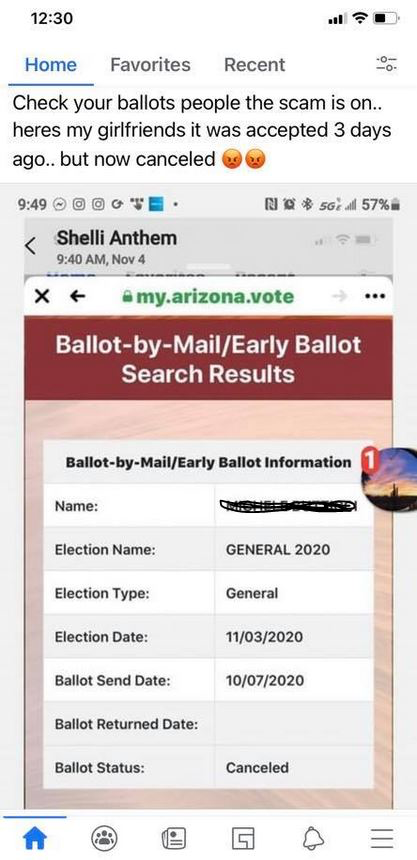Image resolution: width=417 pixels, height=860 pixels.
Task: Open the Home feed tab
Action: point(51,65)
